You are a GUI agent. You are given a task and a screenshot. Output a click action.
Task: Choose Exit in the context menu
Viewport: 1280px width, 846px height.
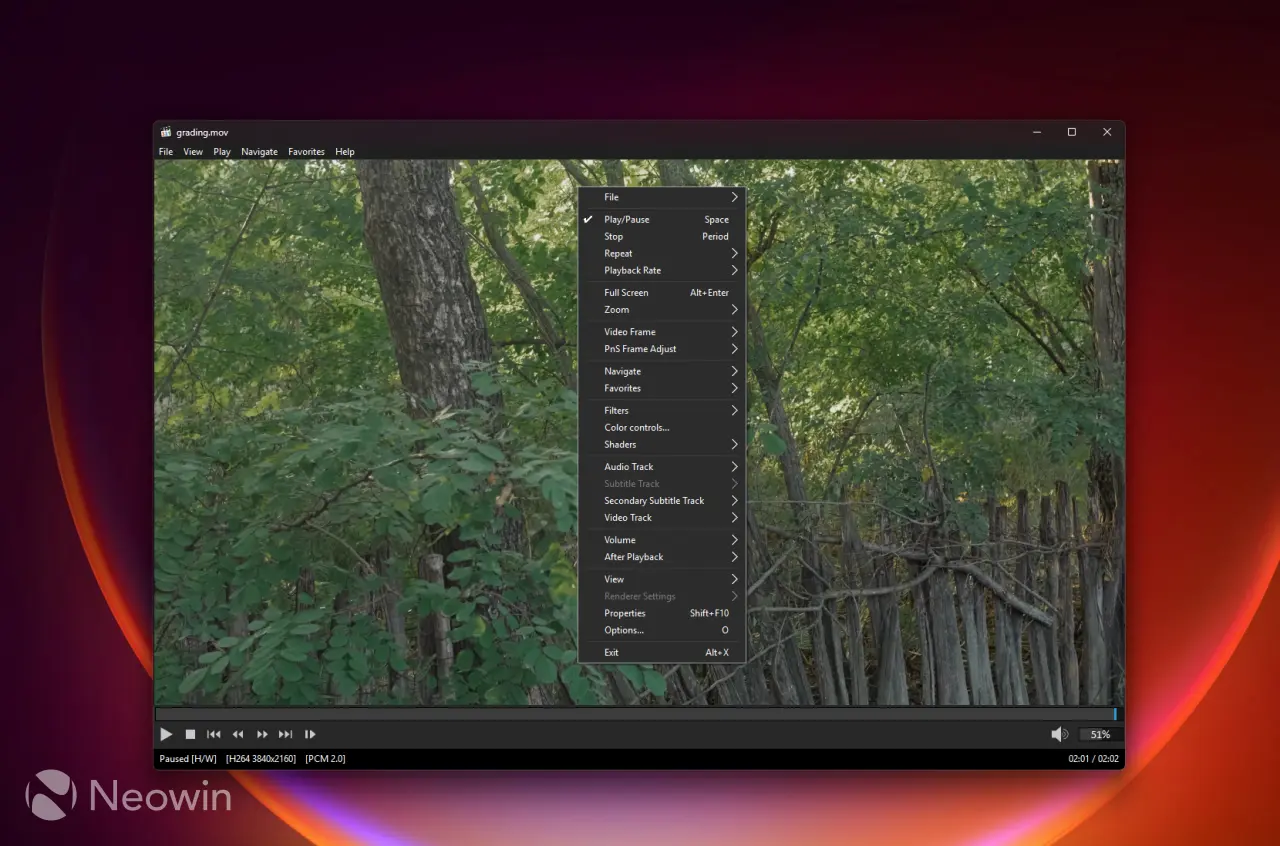tap(661, 653)
